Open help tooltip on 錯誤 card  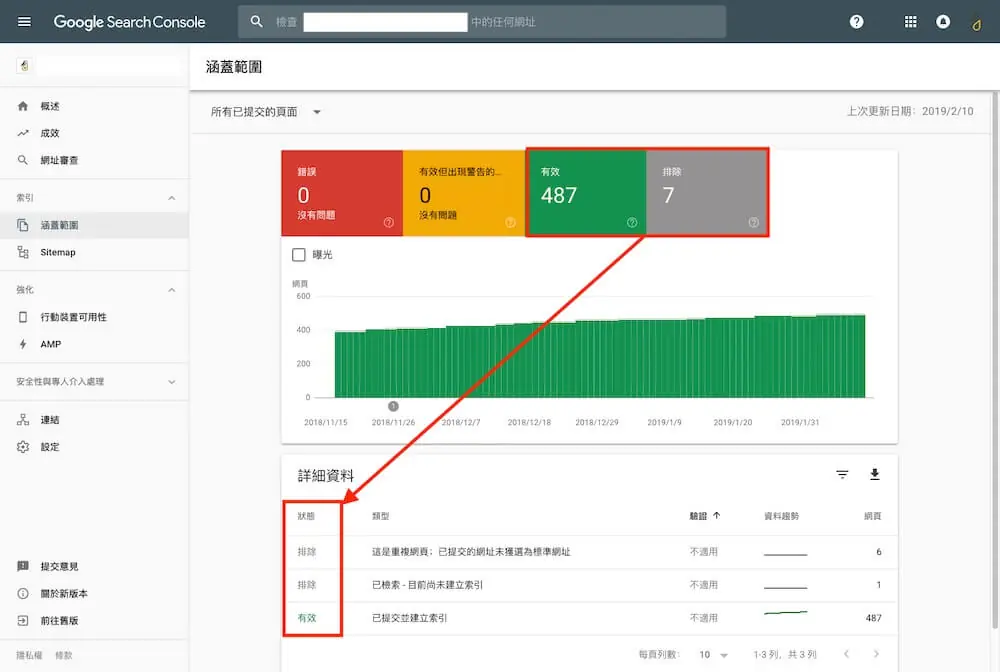coord(388,223)
